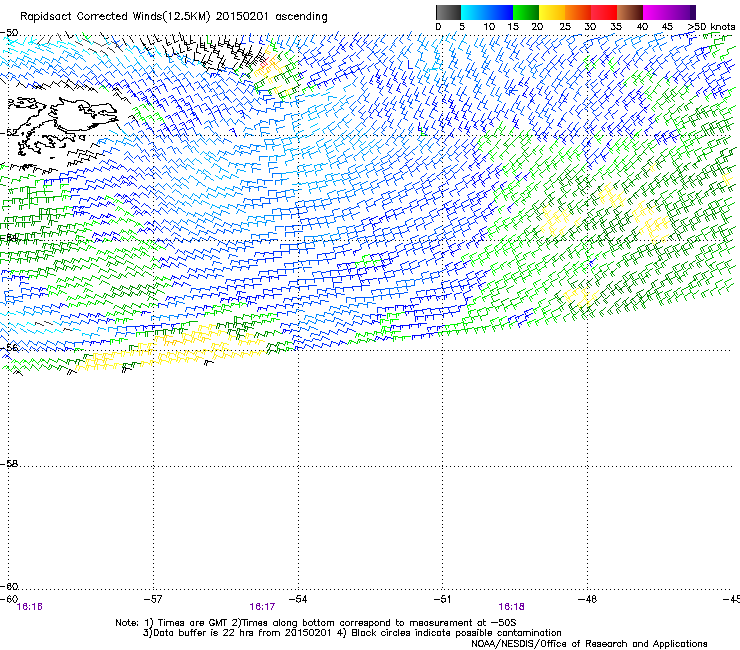Click the blue 10-15 knots color swatch
Screen dimensions: 740x650
[500, 12]
